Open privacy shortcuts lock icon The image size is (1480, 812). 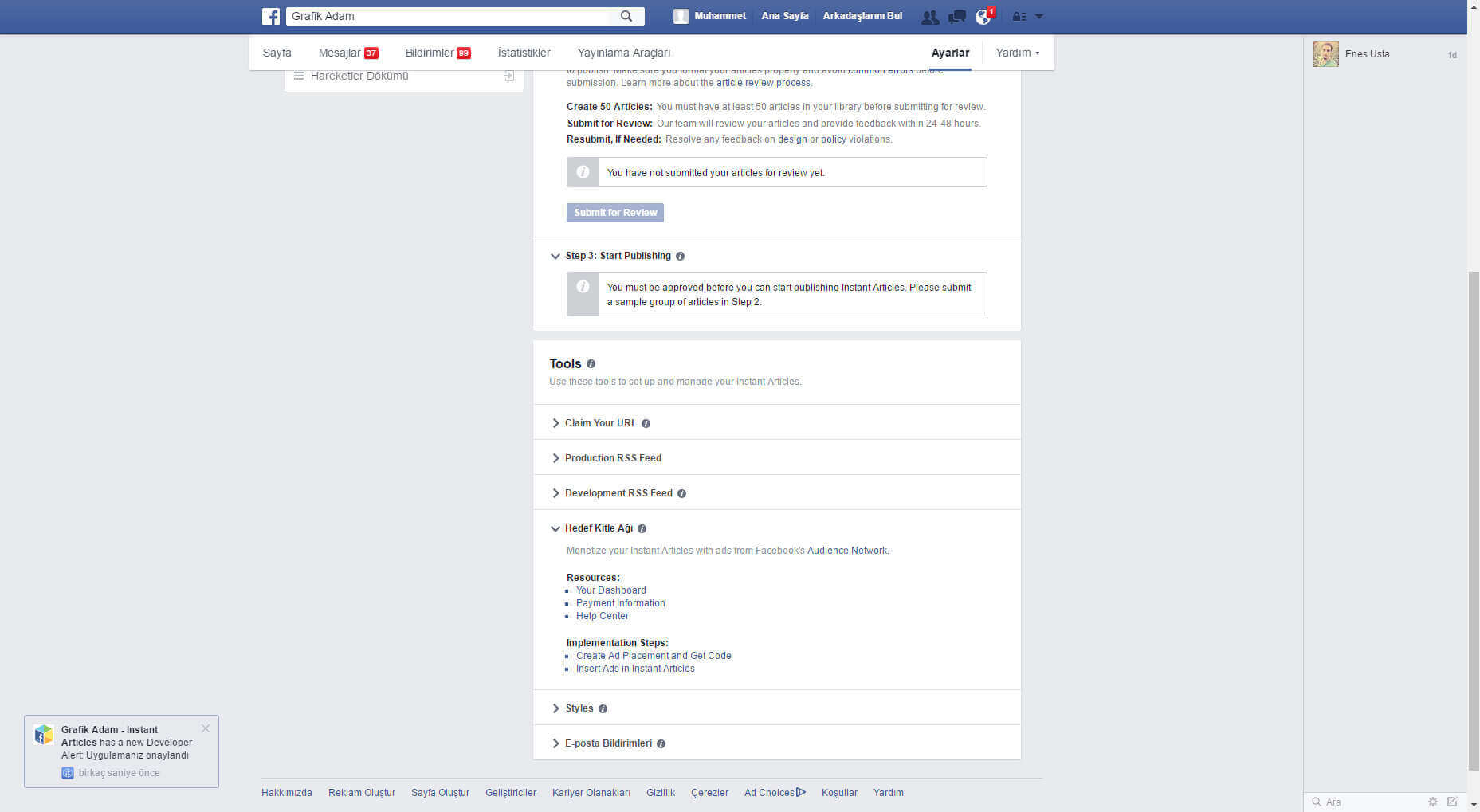1019,17
